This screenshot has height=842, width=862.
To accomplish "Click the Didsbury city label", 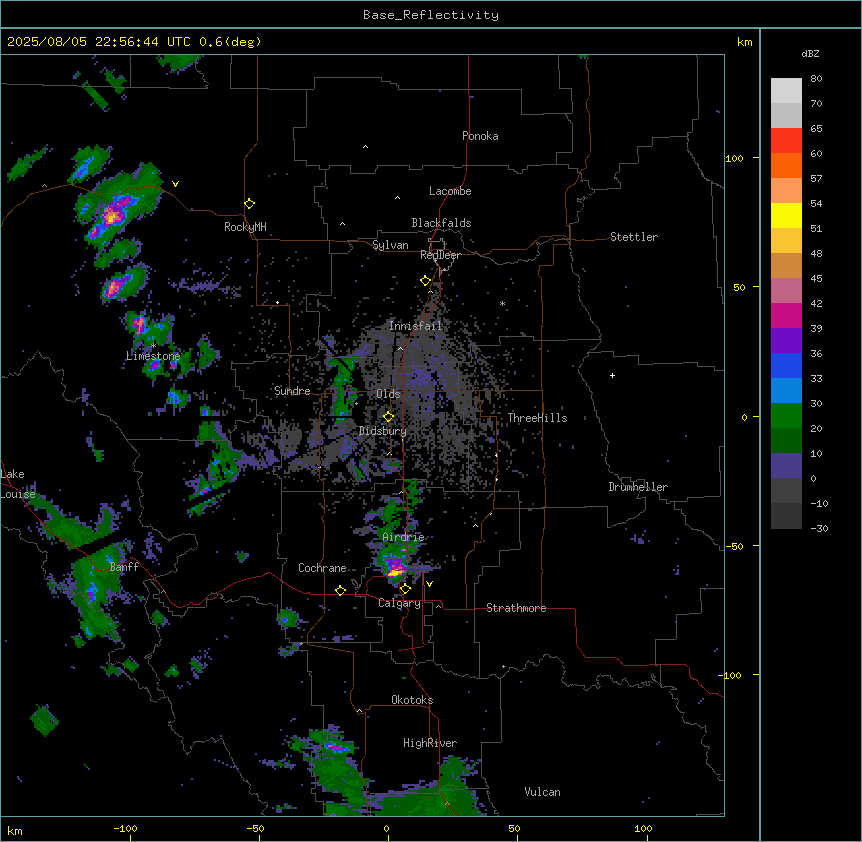I will [x=383, y=431].
